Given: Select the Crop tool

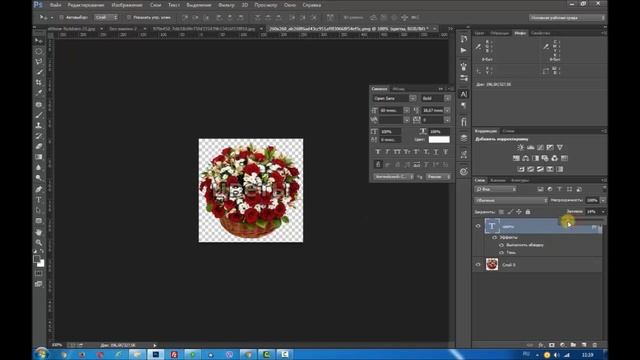Looking at the screenshot, I should (x=39, y=82).
